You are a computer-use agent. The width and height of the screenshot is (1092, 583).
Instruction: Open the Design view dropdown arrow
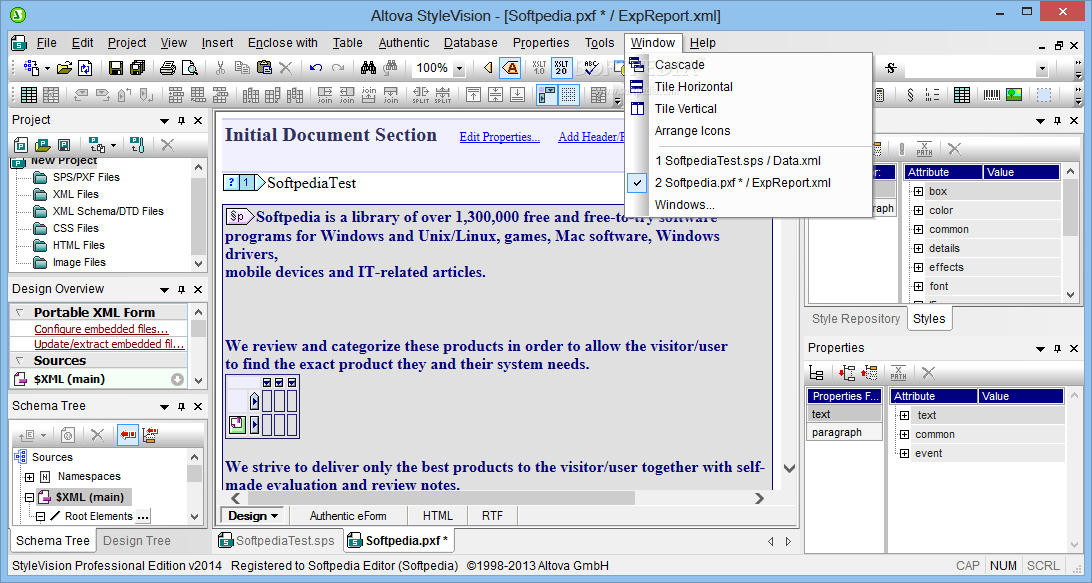point(275,516)
